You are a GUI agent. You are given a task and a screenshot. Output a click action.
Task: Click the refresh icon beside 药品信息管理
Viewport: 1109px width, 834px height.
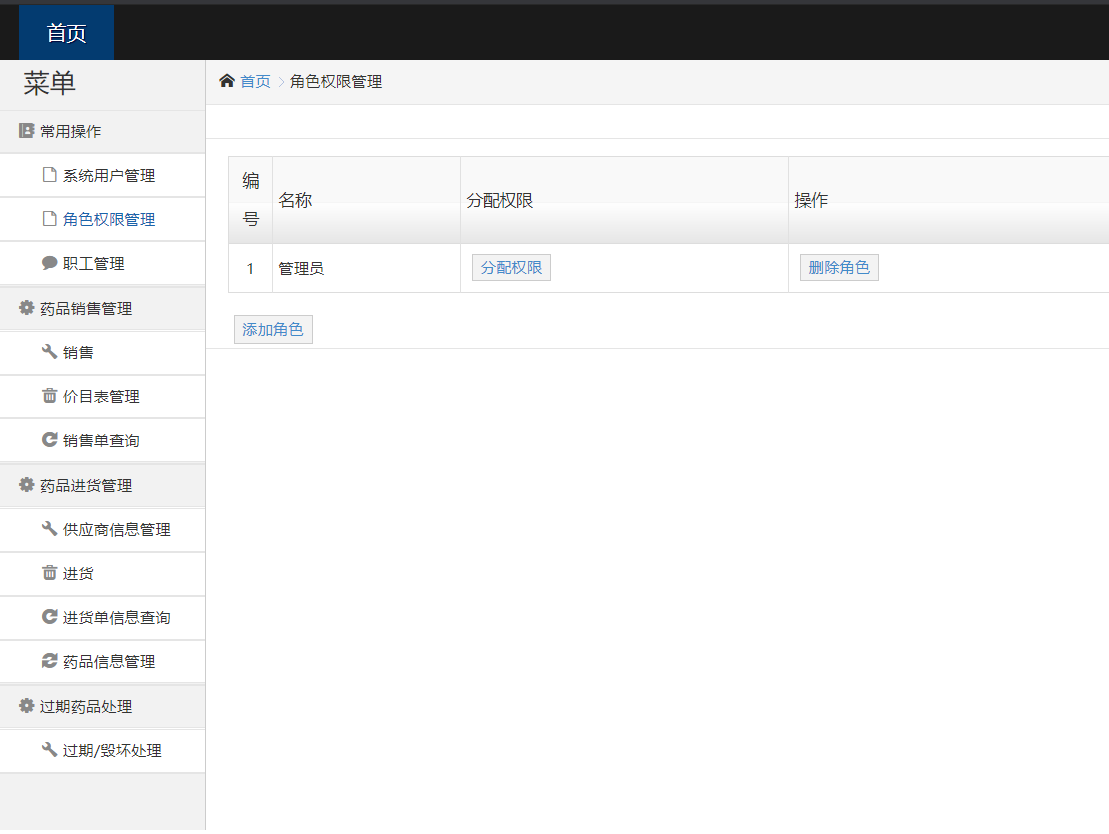(x=49, y=661)
